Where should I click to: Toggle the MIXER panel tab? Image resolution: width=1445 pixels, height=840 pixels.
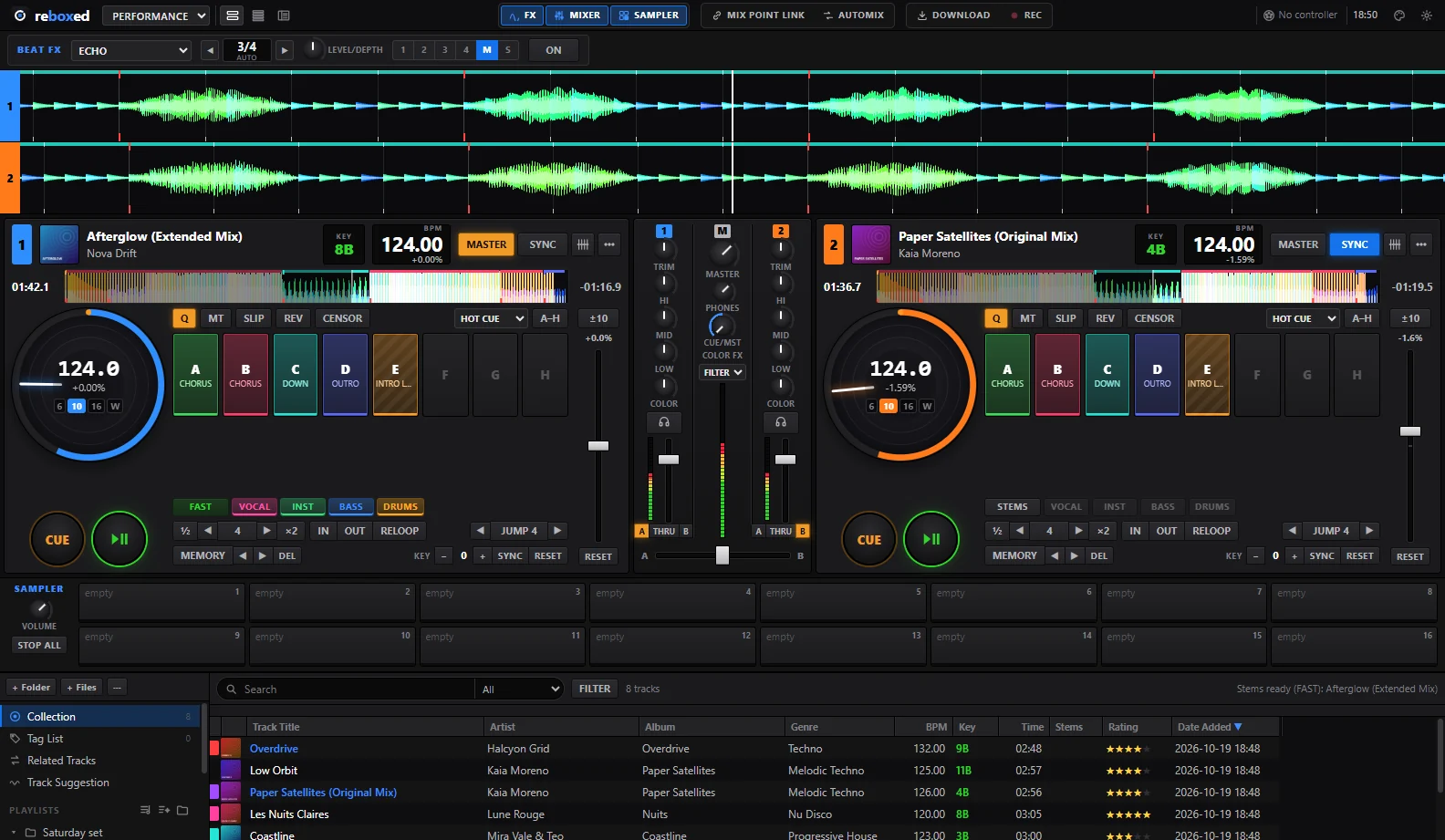[577, 16]
